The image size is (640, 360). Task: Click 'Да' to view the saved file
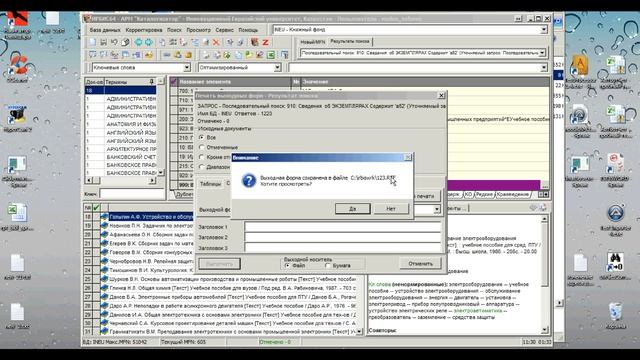(x=353, y=209)
